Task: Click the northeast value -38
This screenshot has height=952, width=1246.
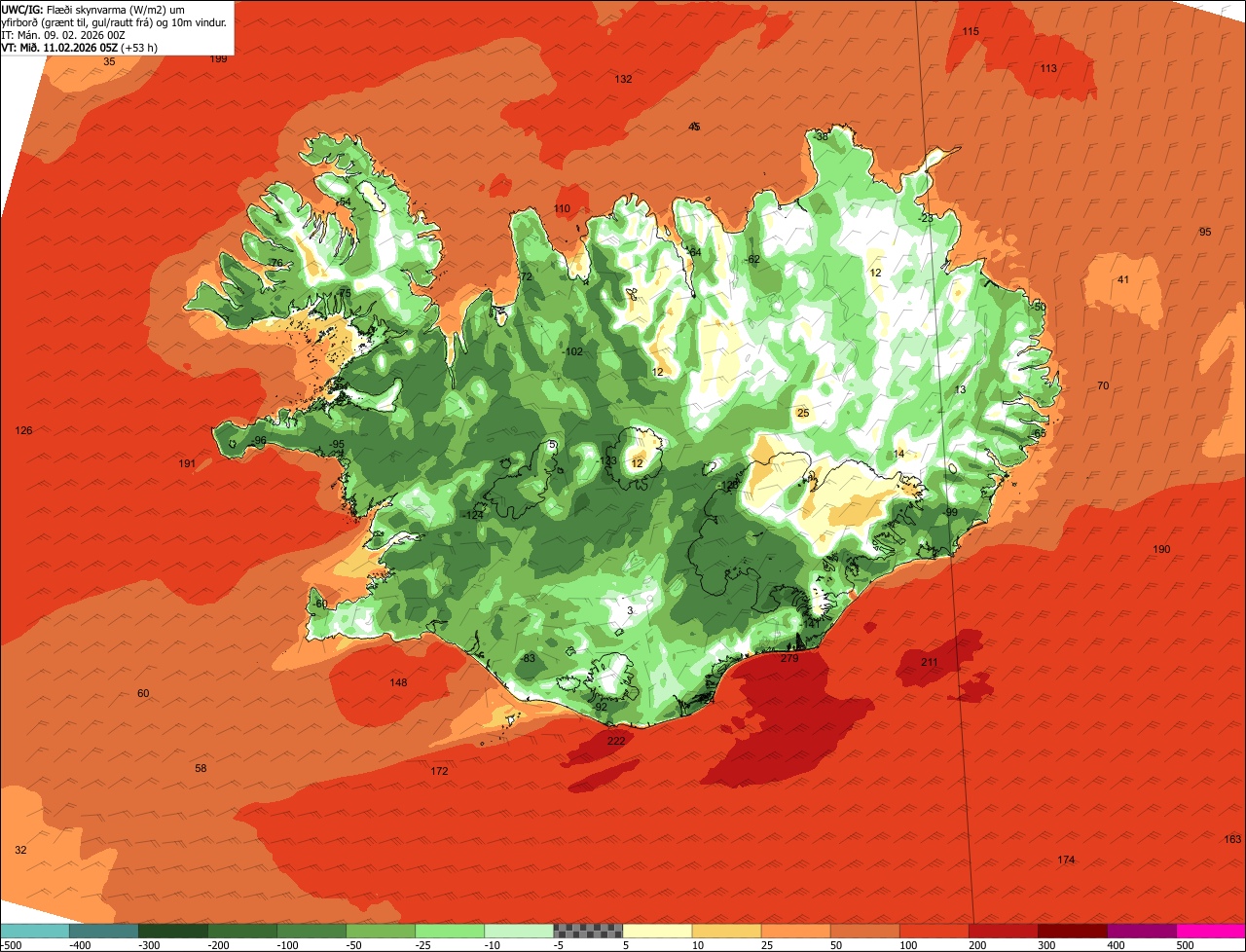Action: [x=821, y=136]
